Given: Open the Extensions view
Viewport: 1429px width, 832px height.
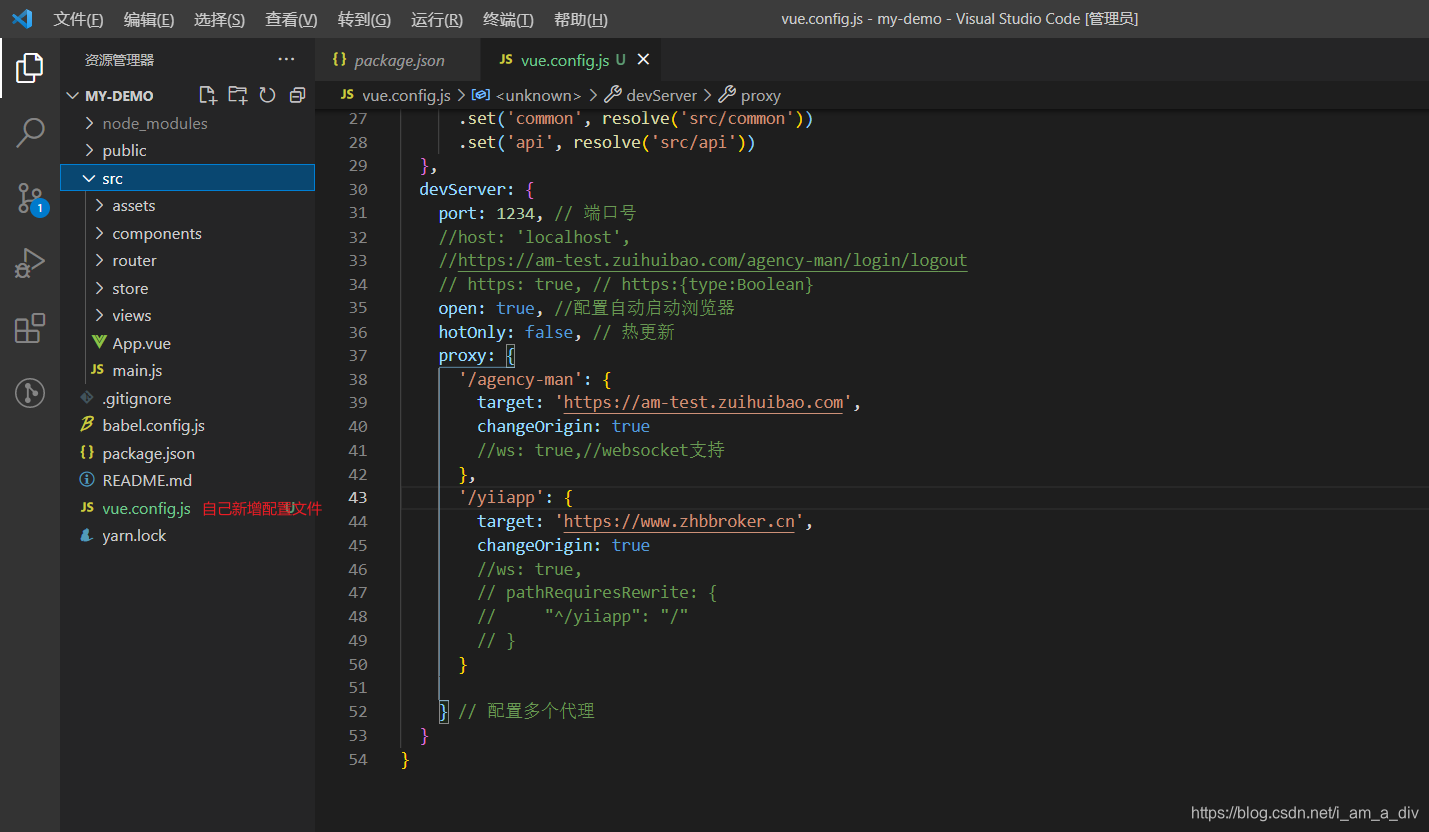Looking at the screenshot, I should [30, 328].
